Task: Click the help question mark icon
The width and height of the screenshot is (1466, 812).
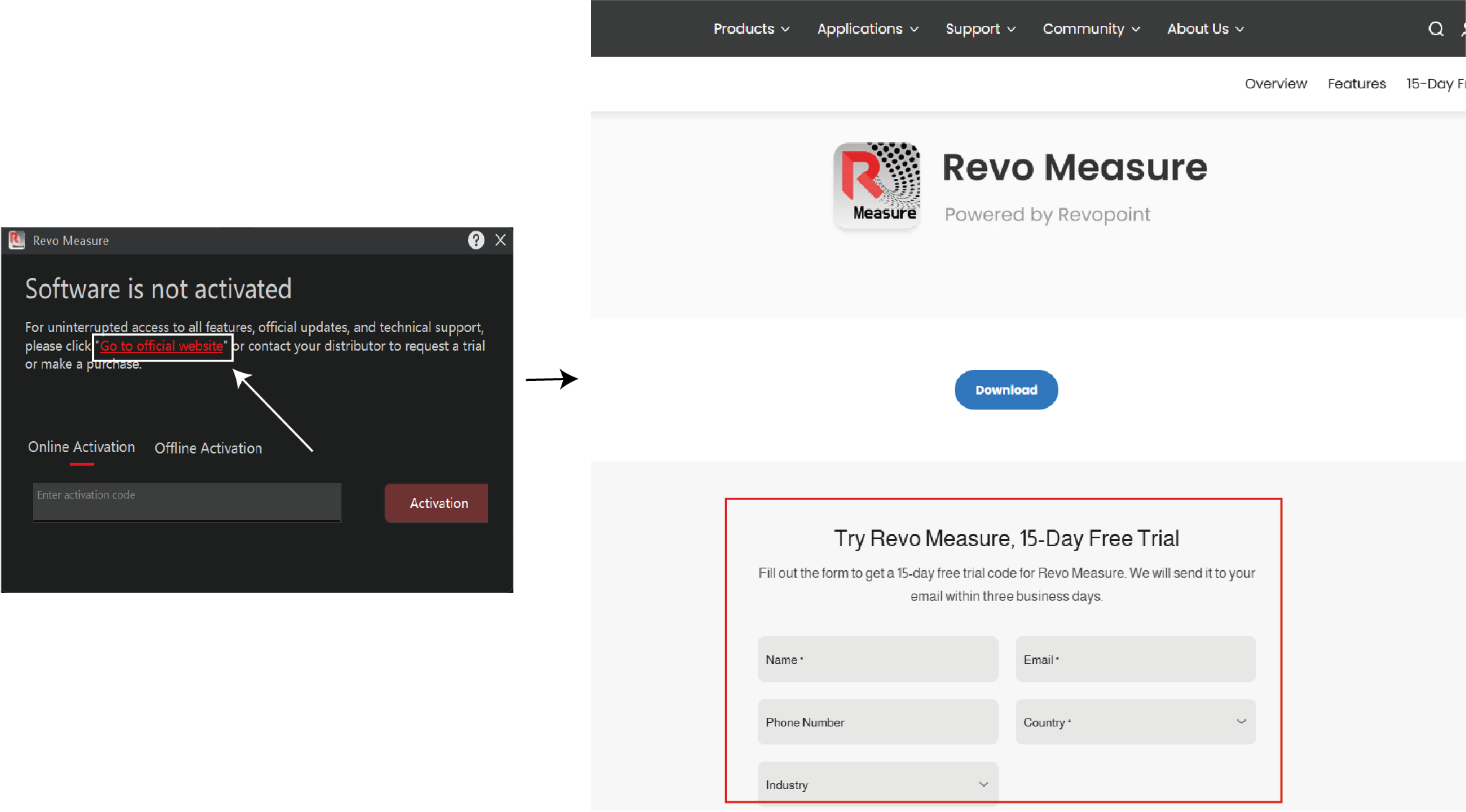Action: pyautogui.click(x=476, y=240)
